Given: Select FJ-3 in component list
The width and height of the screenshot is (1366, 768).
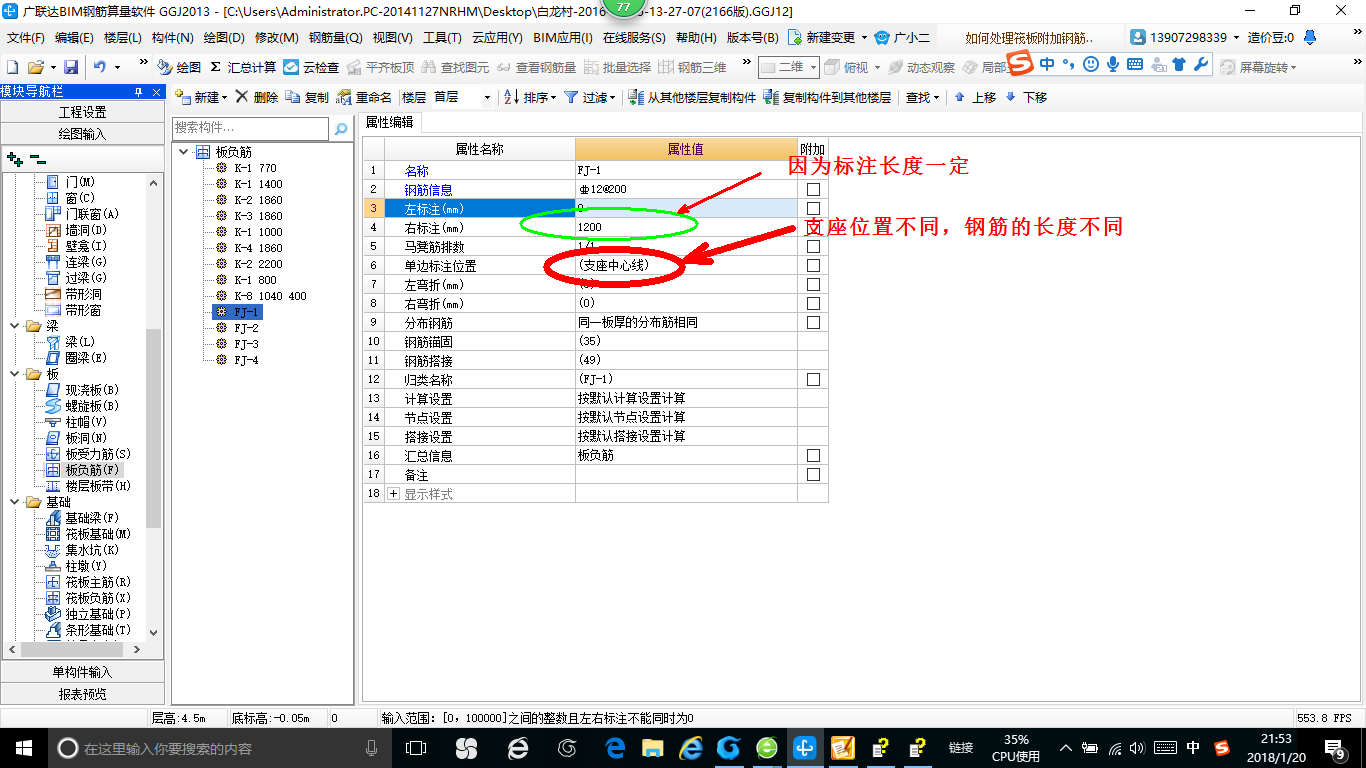Looking at the screenshot, I should tap(246, 344).
